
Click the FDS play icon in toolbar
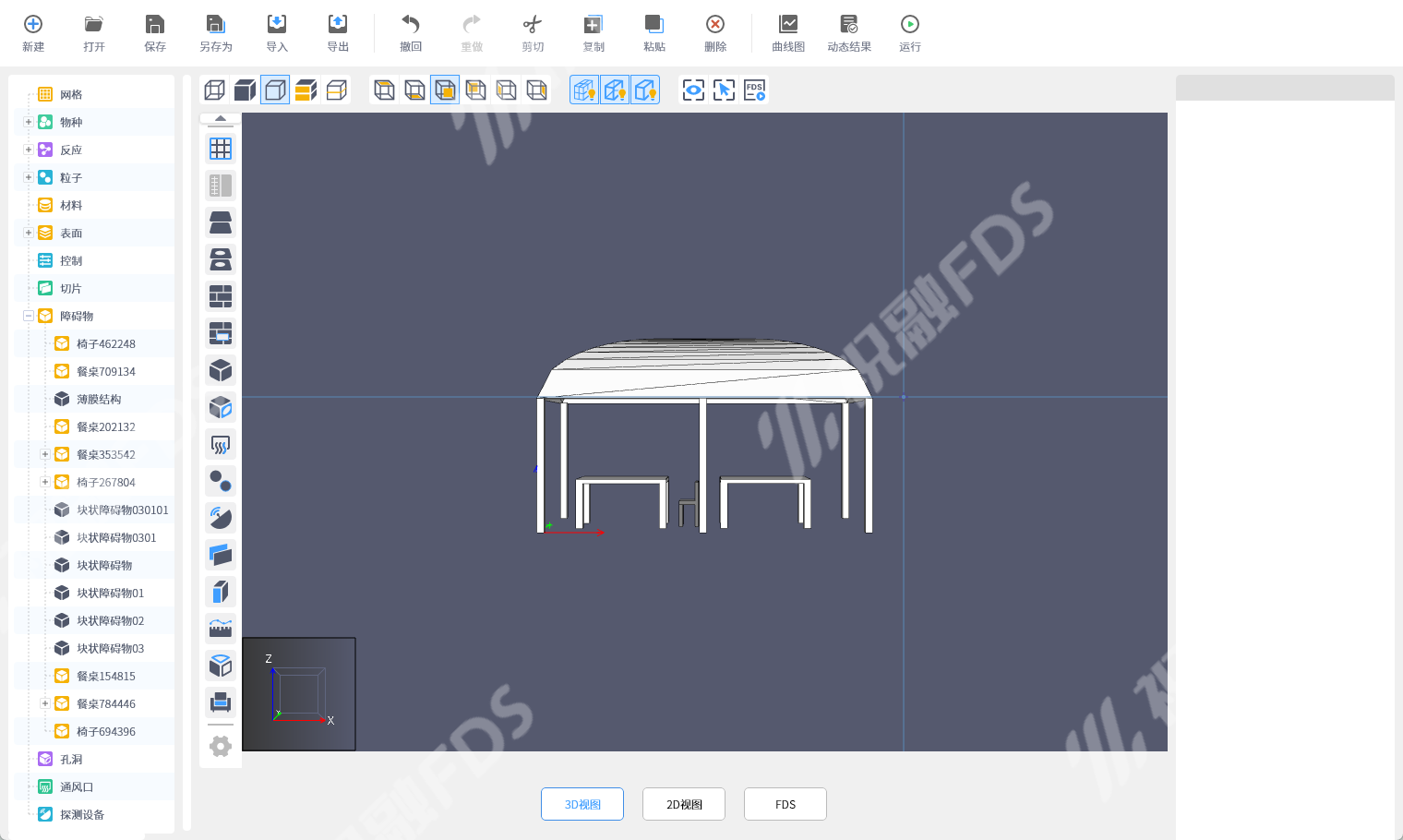[755, 90]
